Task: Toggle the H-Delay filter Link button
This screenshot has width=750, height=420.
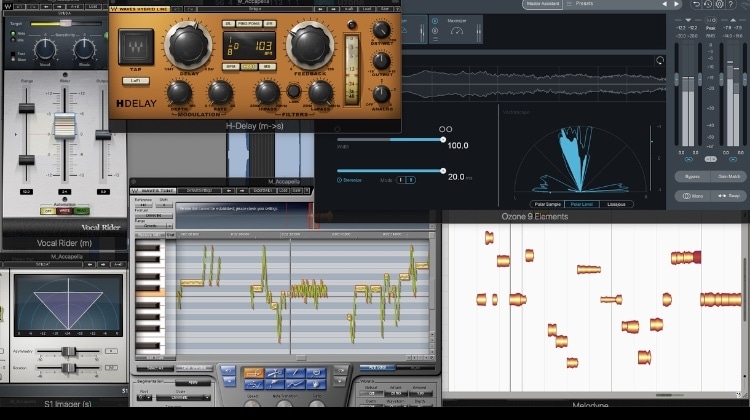Action: tap(294, 91)
